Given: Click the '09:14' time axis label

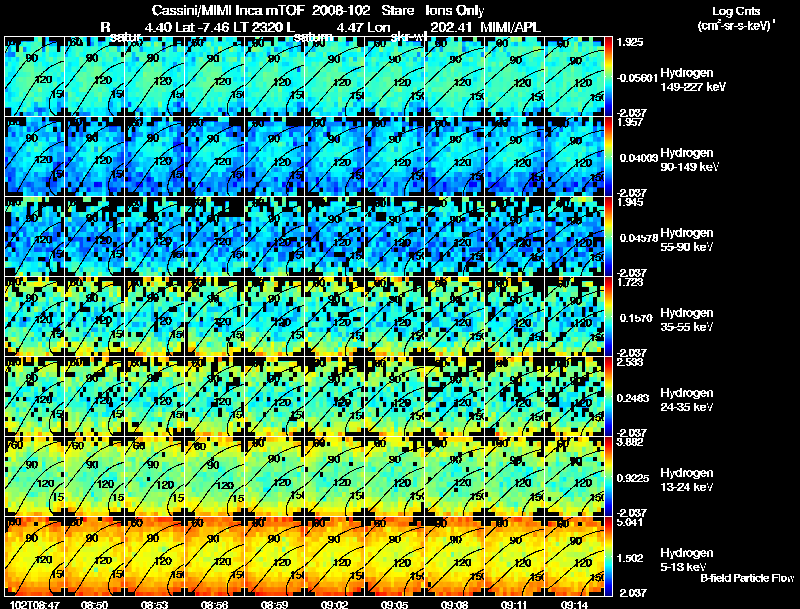Looking at the screenshot, I should (x=574, y=604).
